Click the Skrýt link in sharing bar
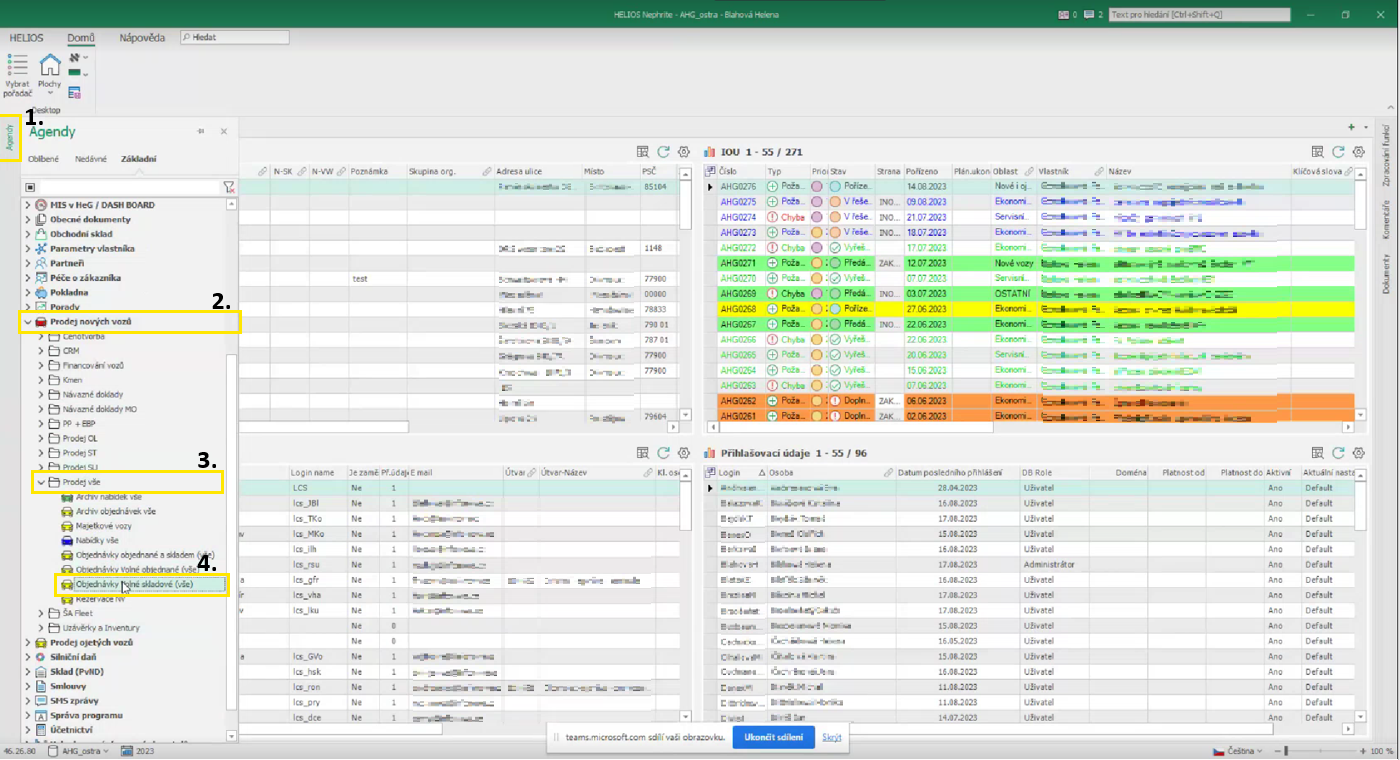Viewport: 1400px width, 760px height. pyautogui.click(x=832, y=737)
